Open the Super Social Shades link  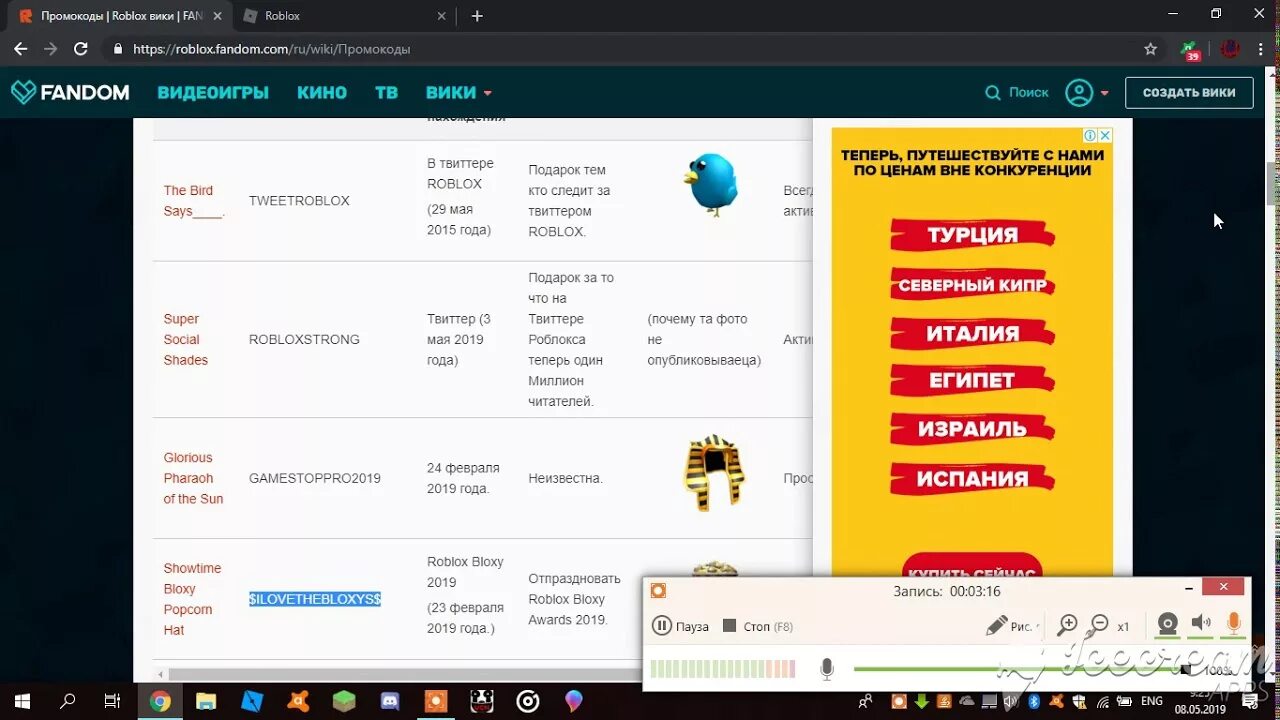point(186,339)
